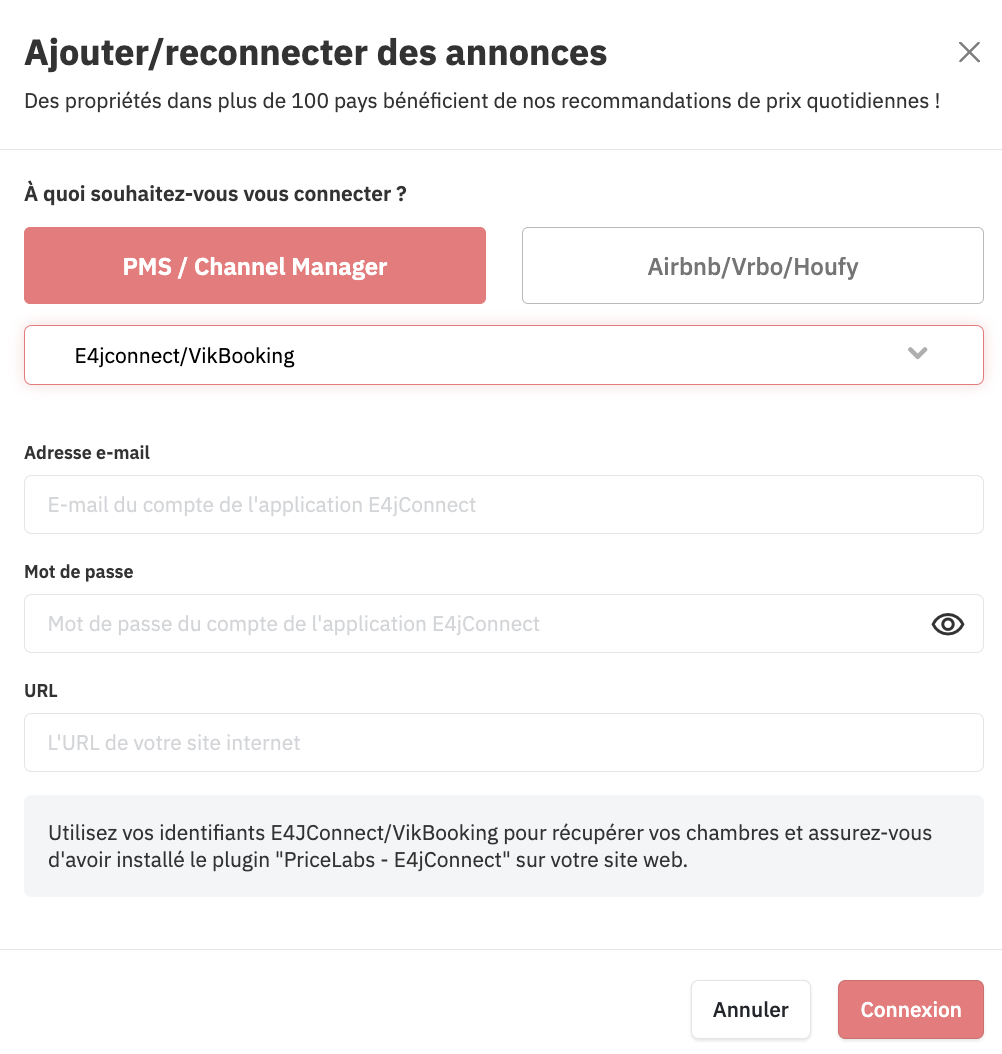Focus the Adresse e-mail input field
This screenshot has height=1054, width=1002.
pos(504,505)
